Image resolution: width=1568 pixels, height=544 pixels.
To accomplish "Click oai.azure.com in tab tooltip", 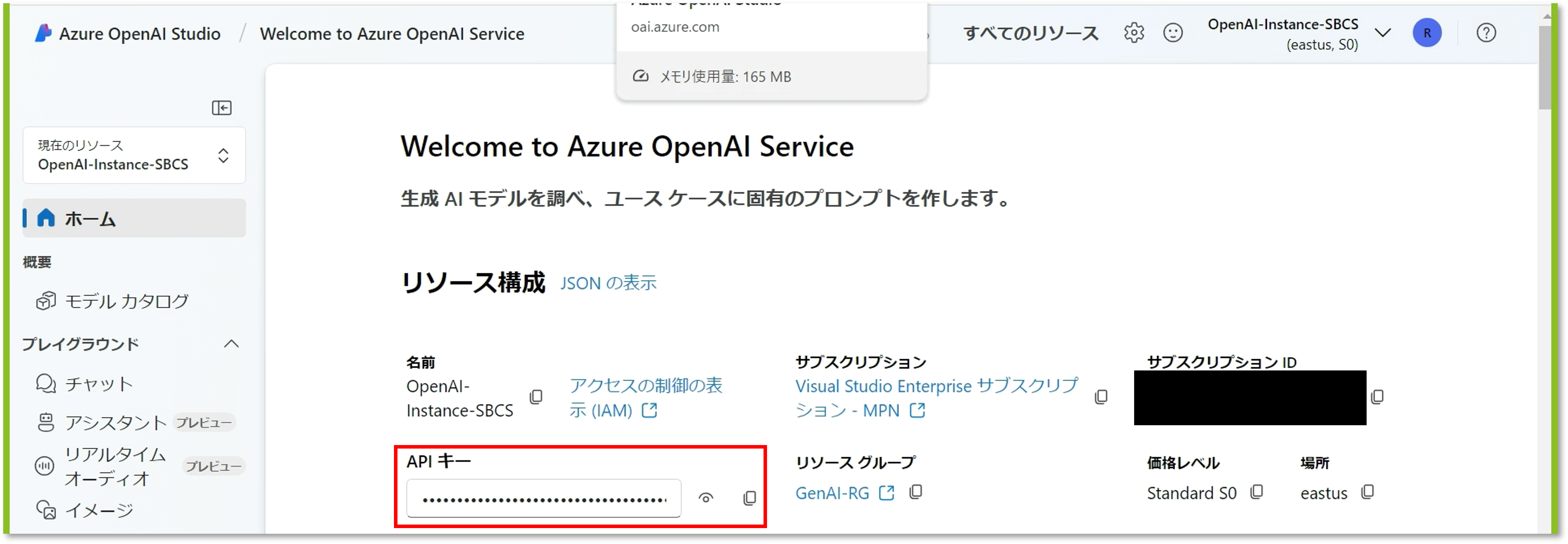I will 675,28.
